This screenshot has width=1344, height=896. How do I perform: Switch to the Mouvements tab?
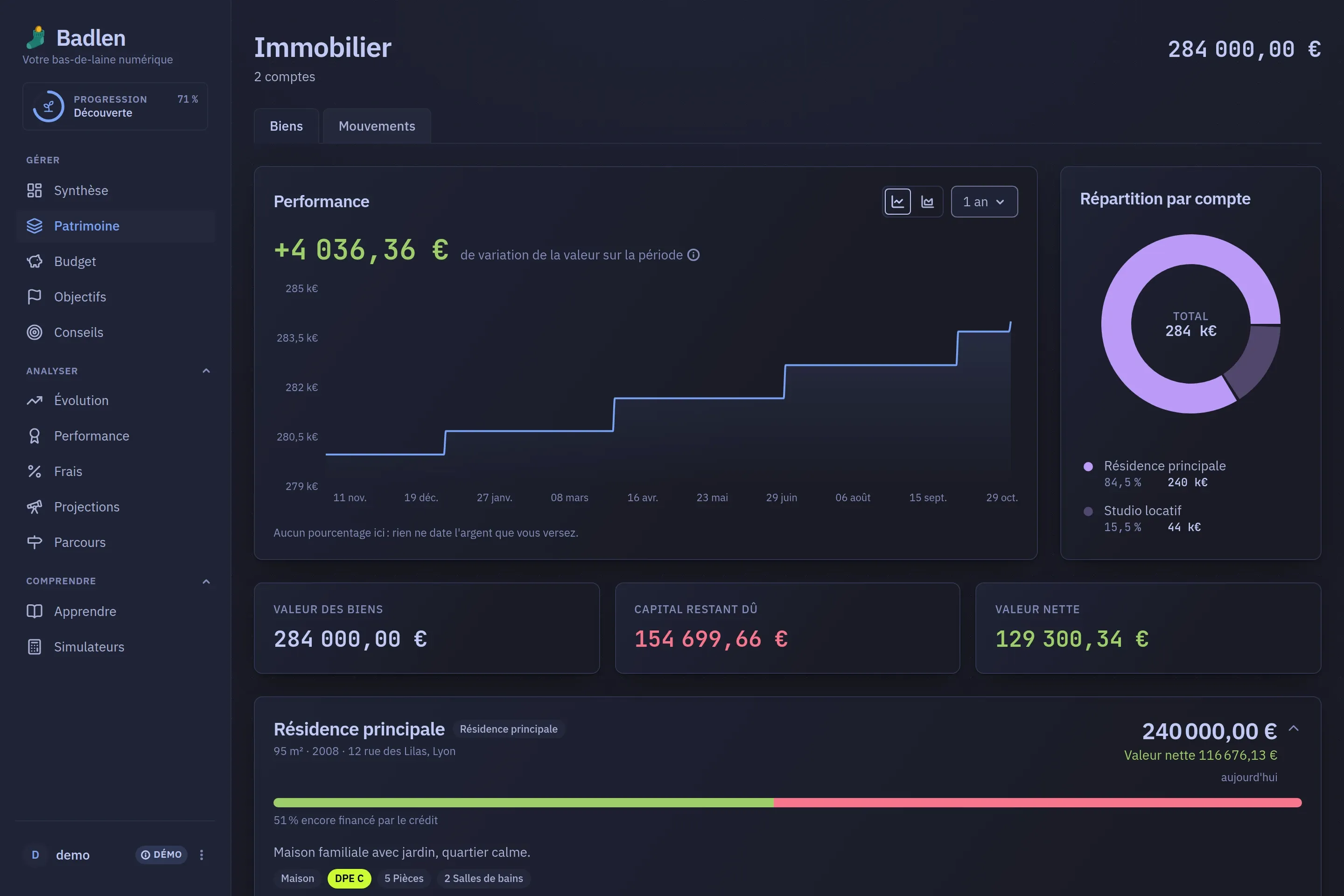[377, 126]
